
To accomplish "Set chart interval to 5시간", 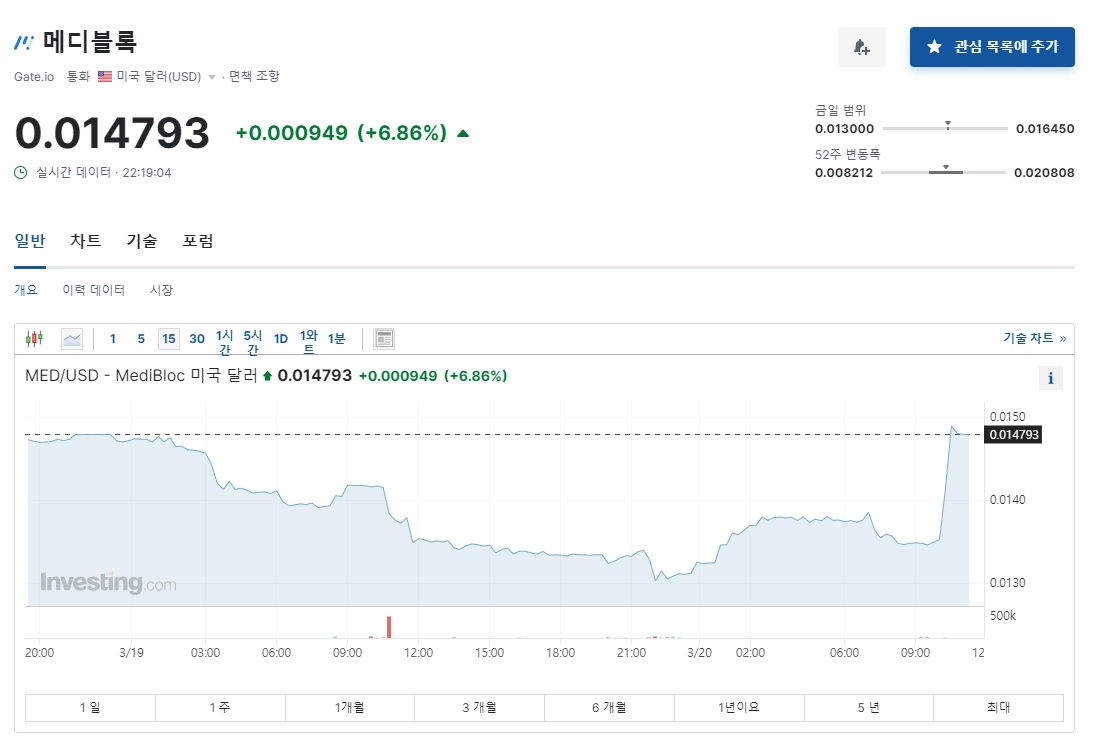I will (x=253, y=342).
